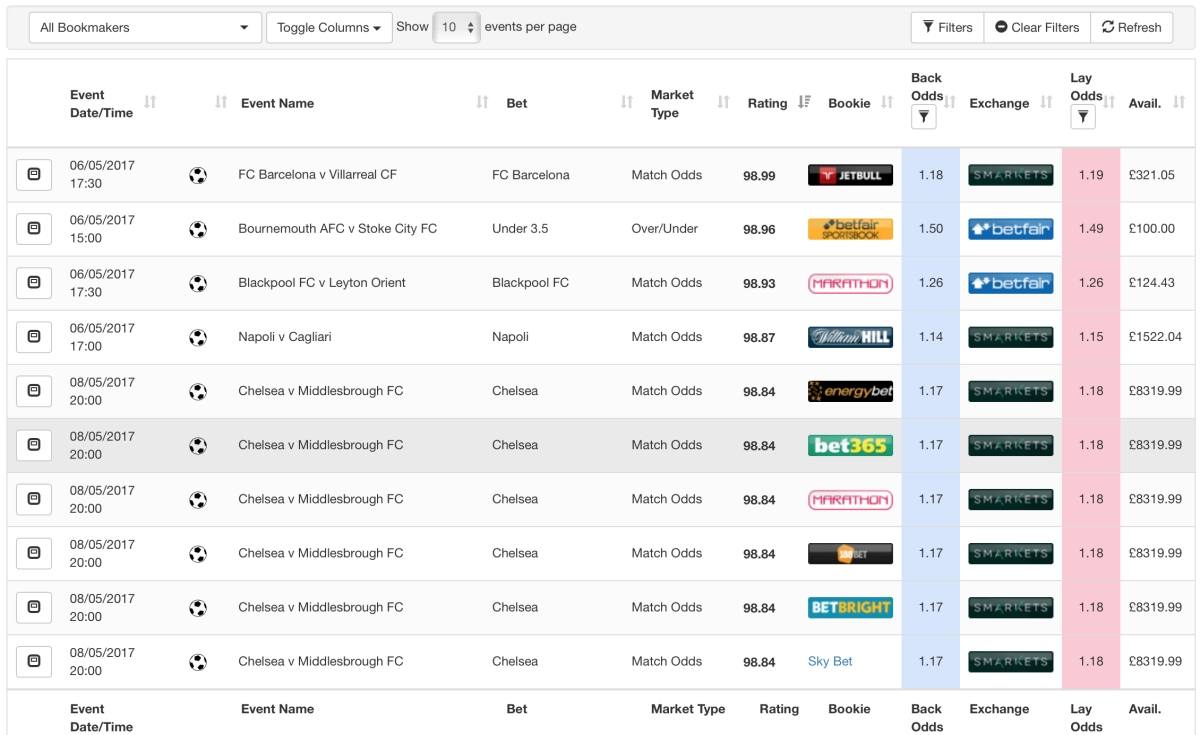Click the BetBright bookmaker logo

click(850, 607)
